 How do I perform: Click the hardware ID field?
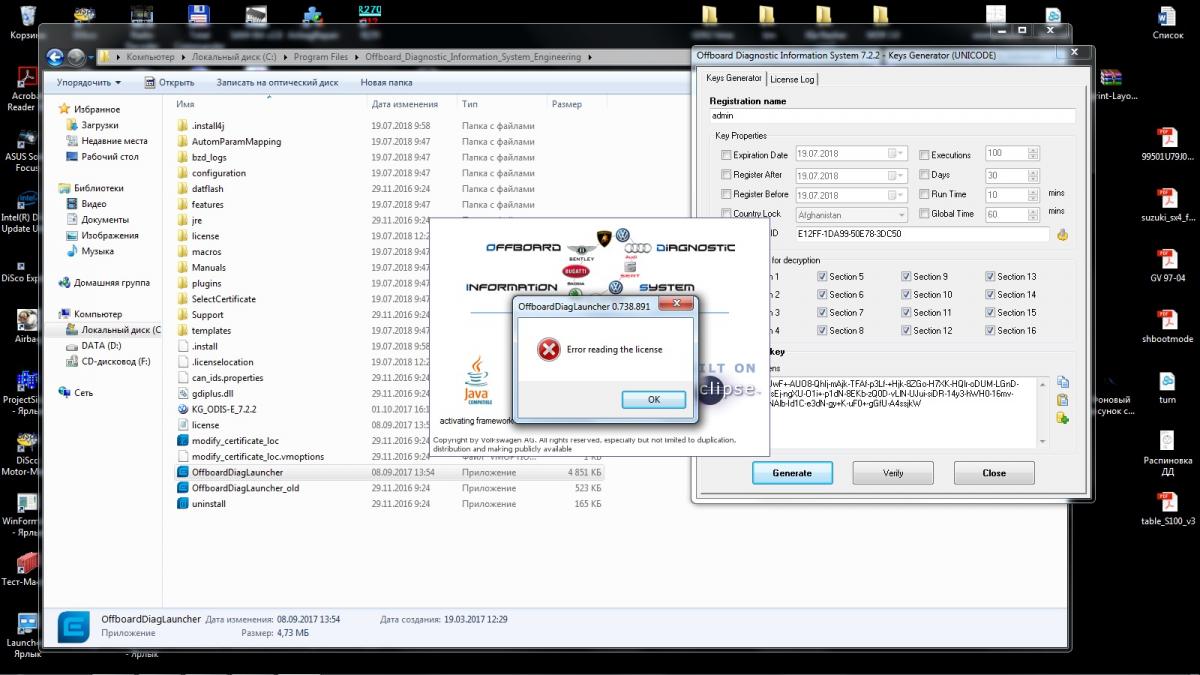(922, 234)
